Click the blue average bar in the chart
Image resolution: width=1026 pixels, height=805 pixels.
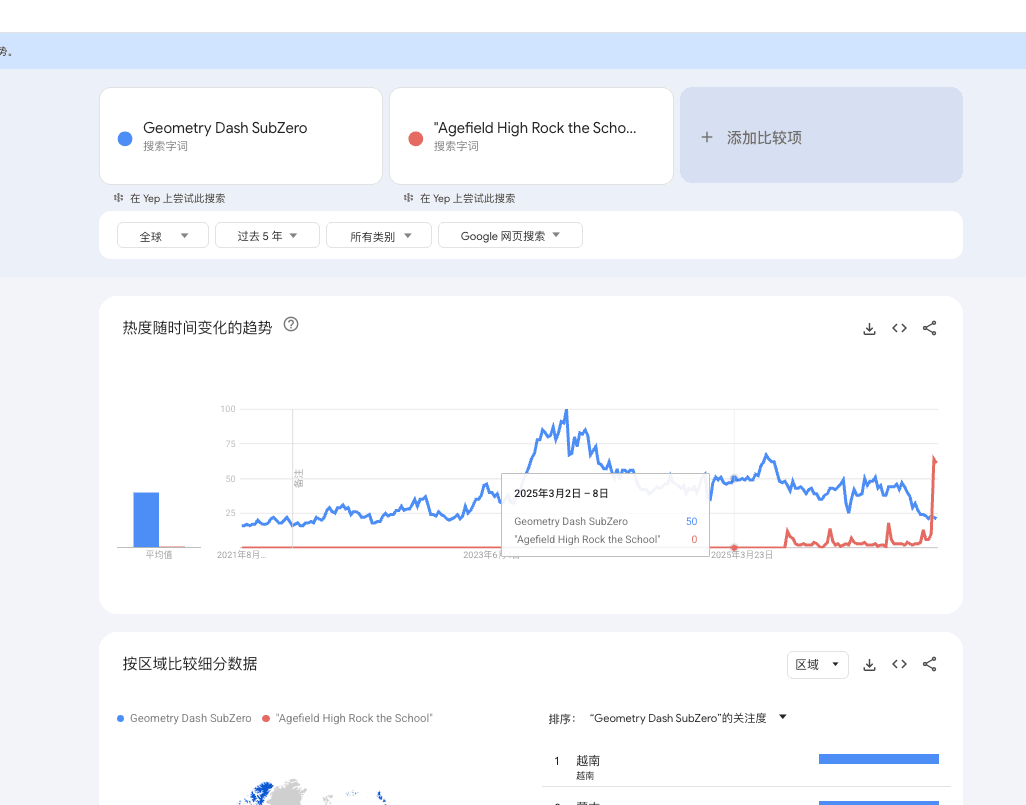point(146,520)
